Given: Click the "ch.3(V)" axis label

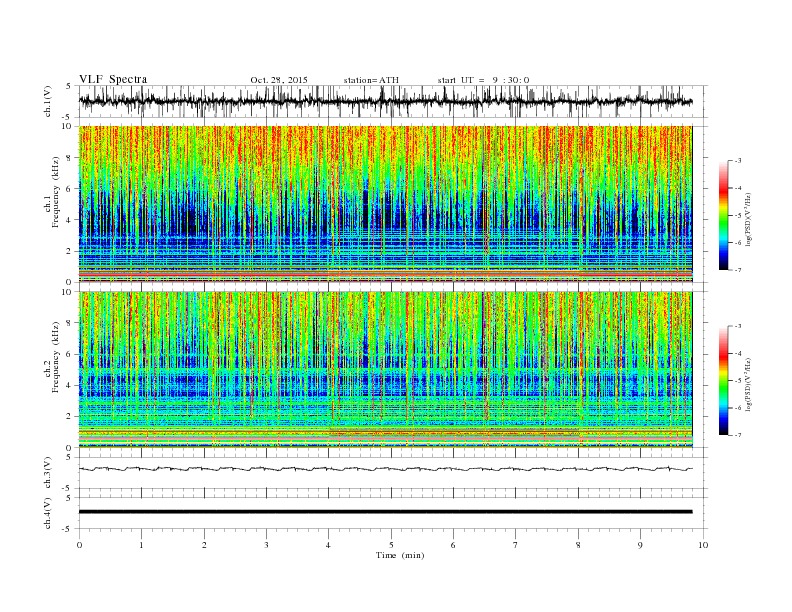Looking at the screenshot, I should (x=48, y=473).
